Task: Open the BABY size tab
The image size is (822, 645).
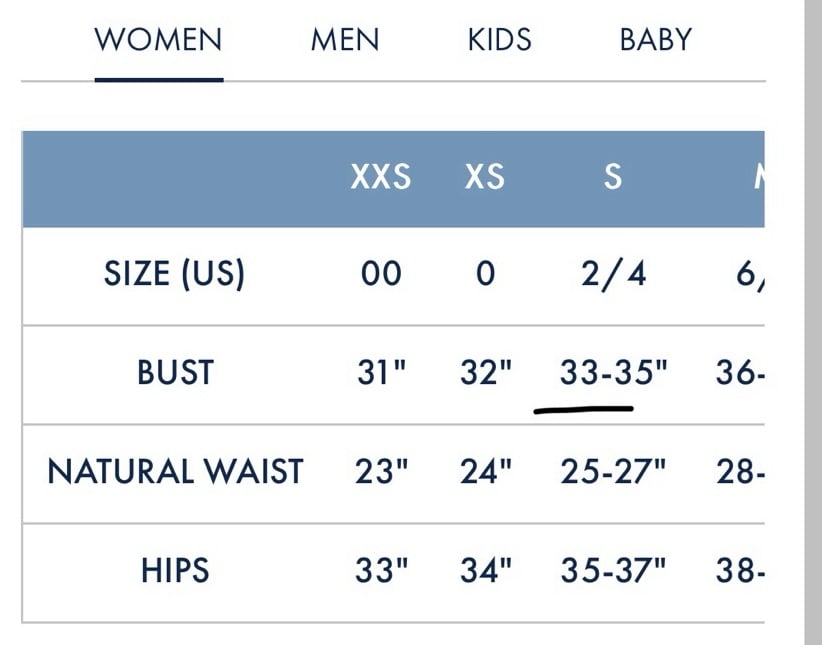Action: coord(656,40)
